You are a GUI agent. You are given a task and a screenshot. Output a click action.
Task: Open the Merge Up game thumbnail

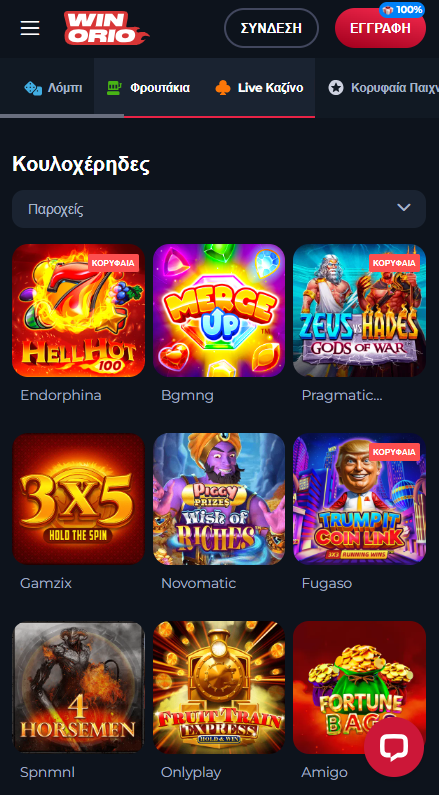click(x=219, y=310)
